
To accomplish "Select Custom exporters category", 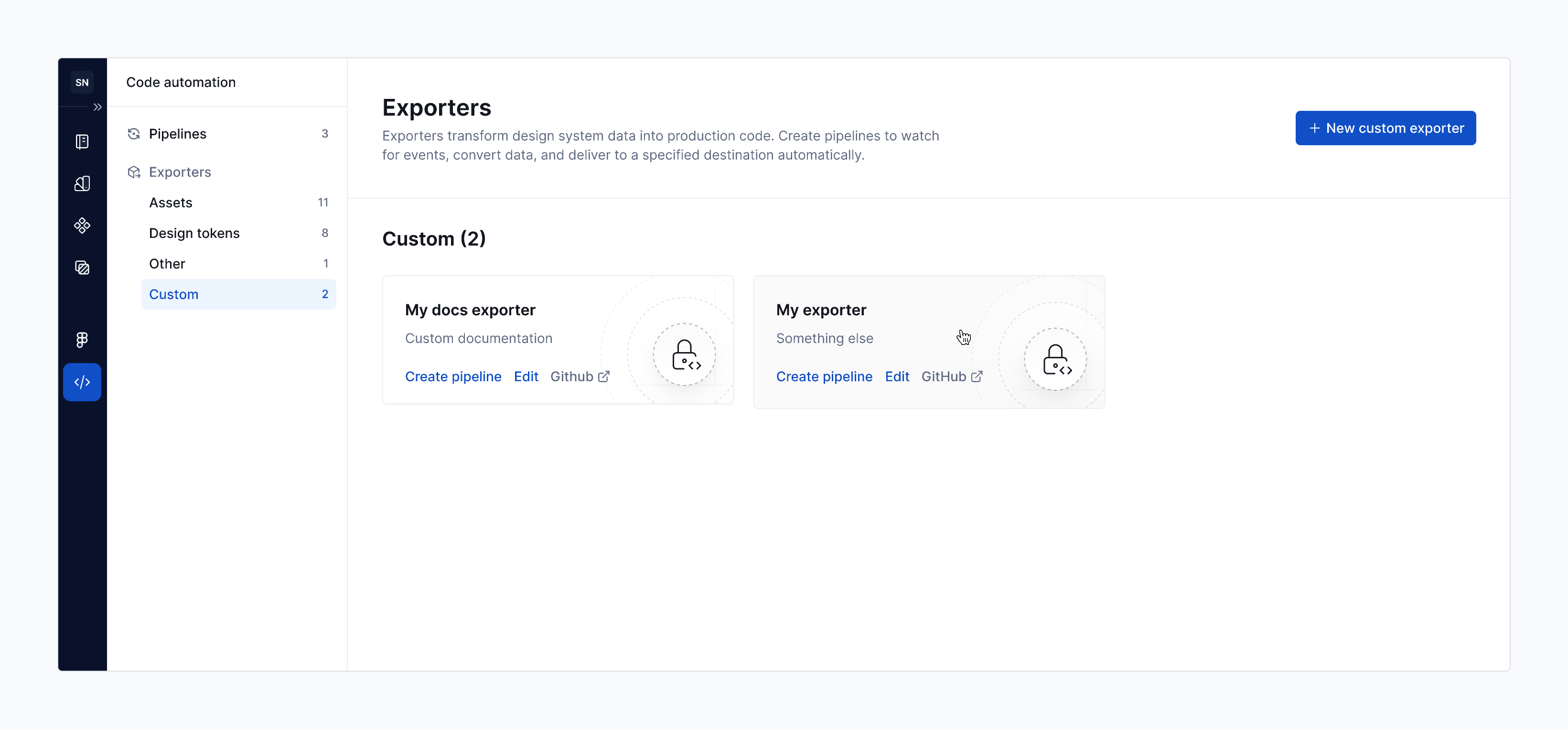I will [173, 295].
